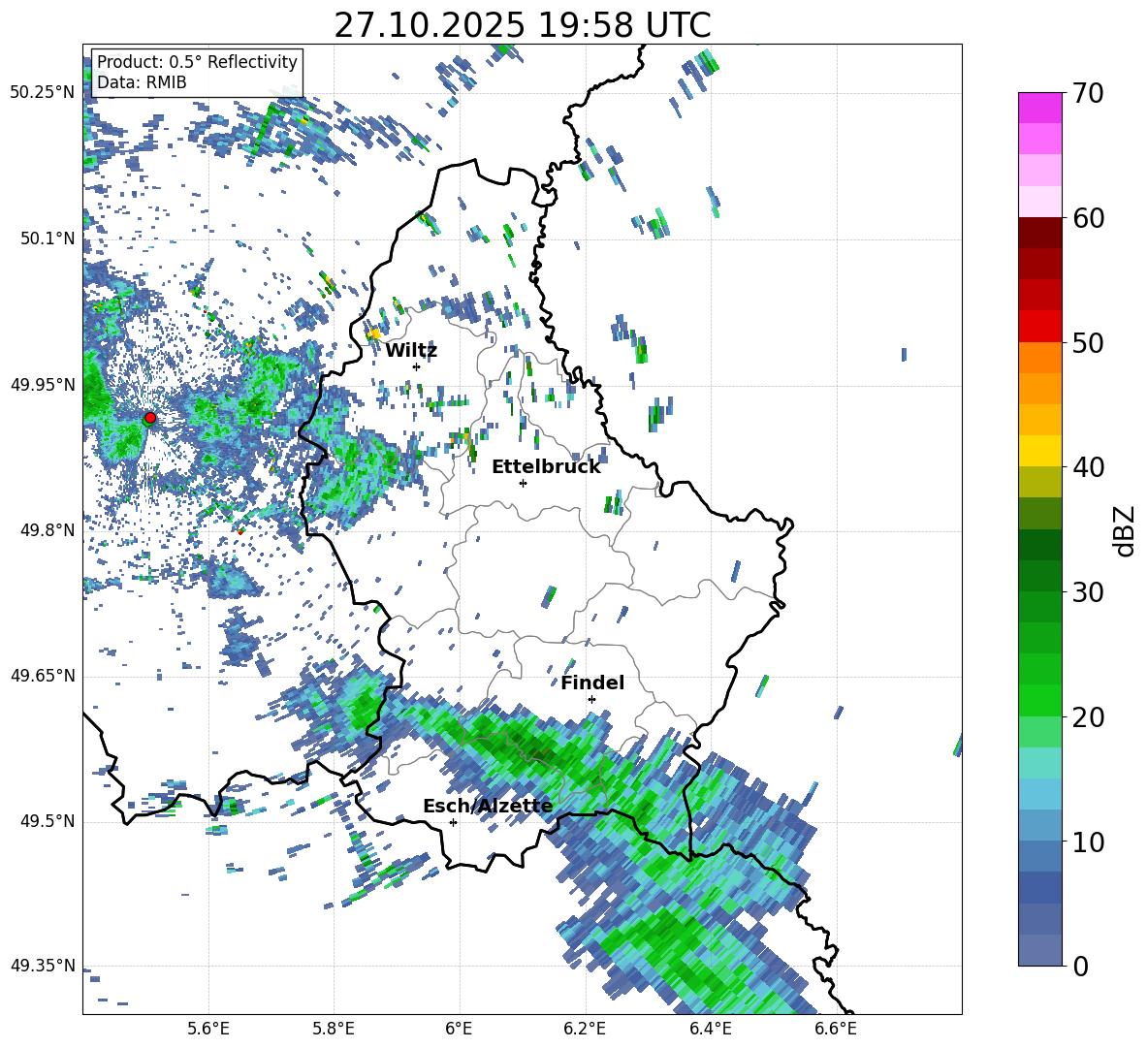The image size is (1148, 1048).
Task: Click the Wiltz location cross marker
Action: (417, 366)
